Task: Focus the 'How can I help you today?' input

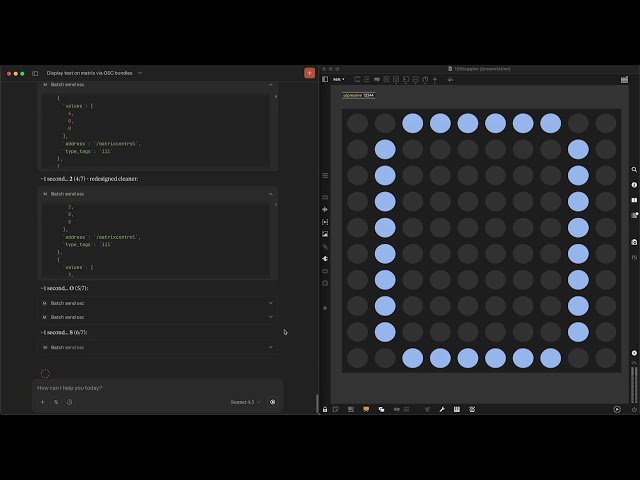Action: 157,388
